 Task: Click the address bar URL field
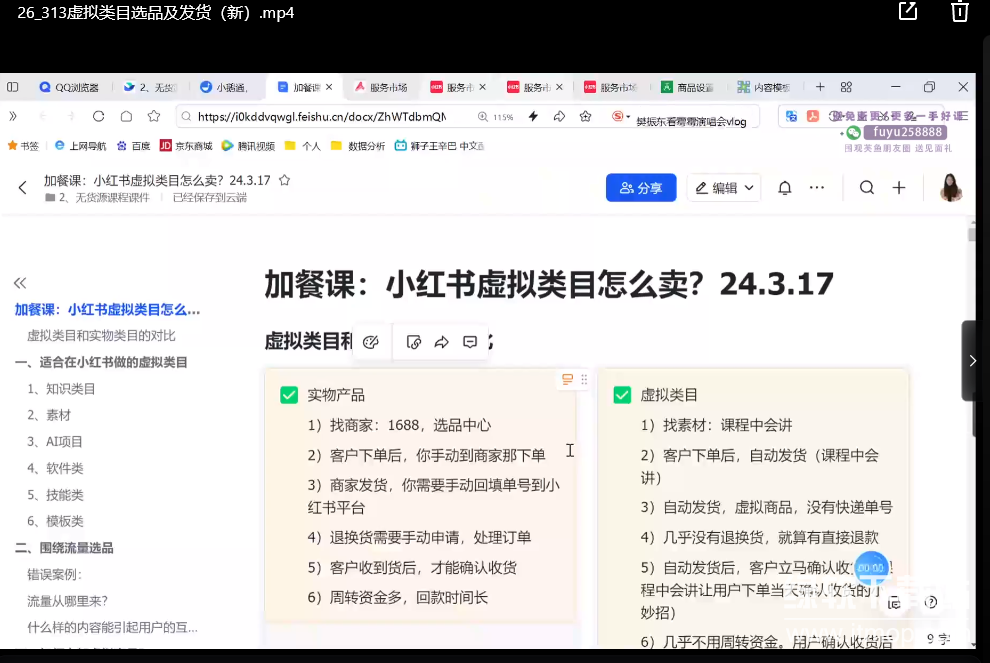point(322,116)
